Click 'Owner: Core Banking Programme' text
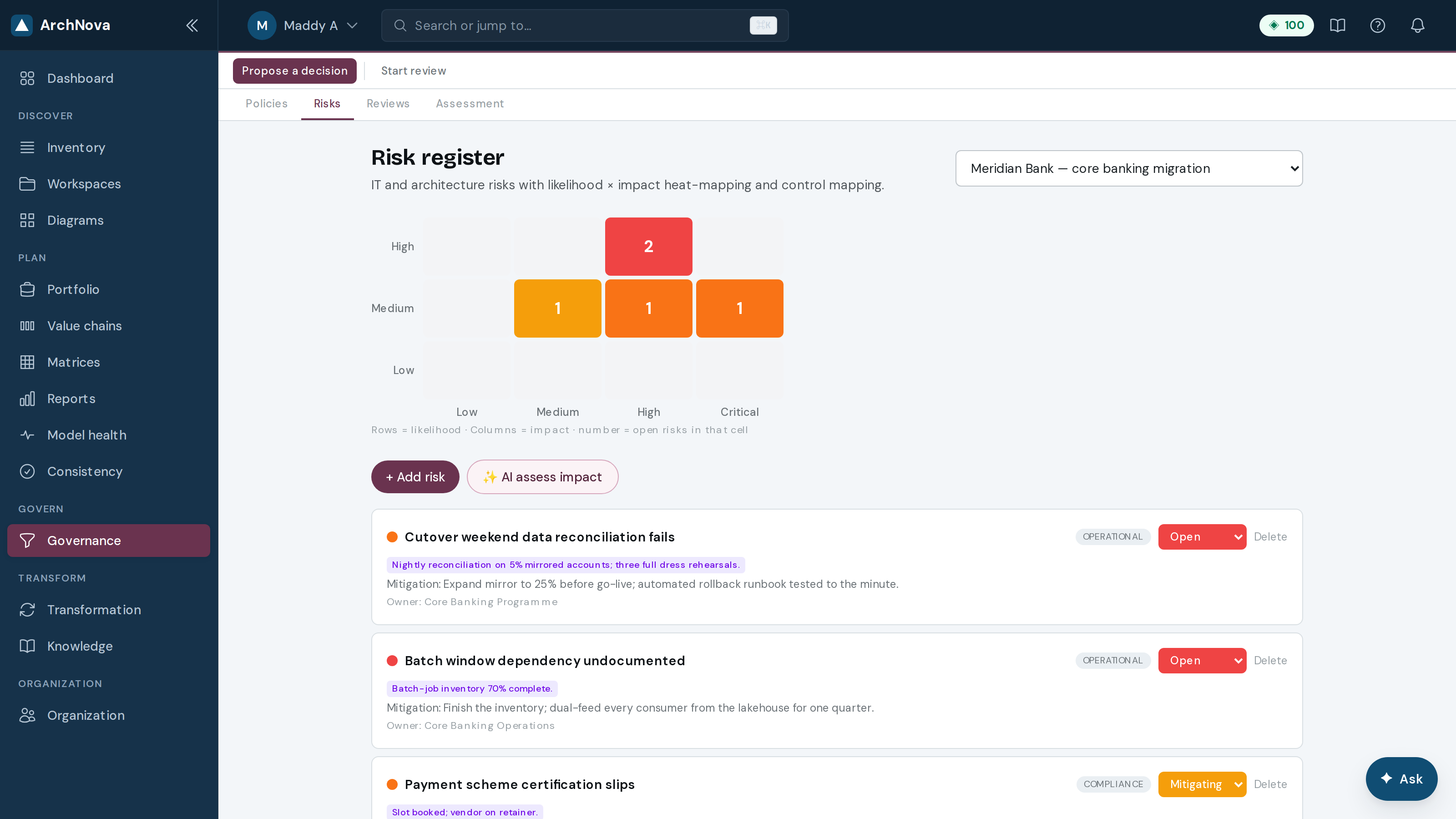1456x819 pixels. coord(472,602)
